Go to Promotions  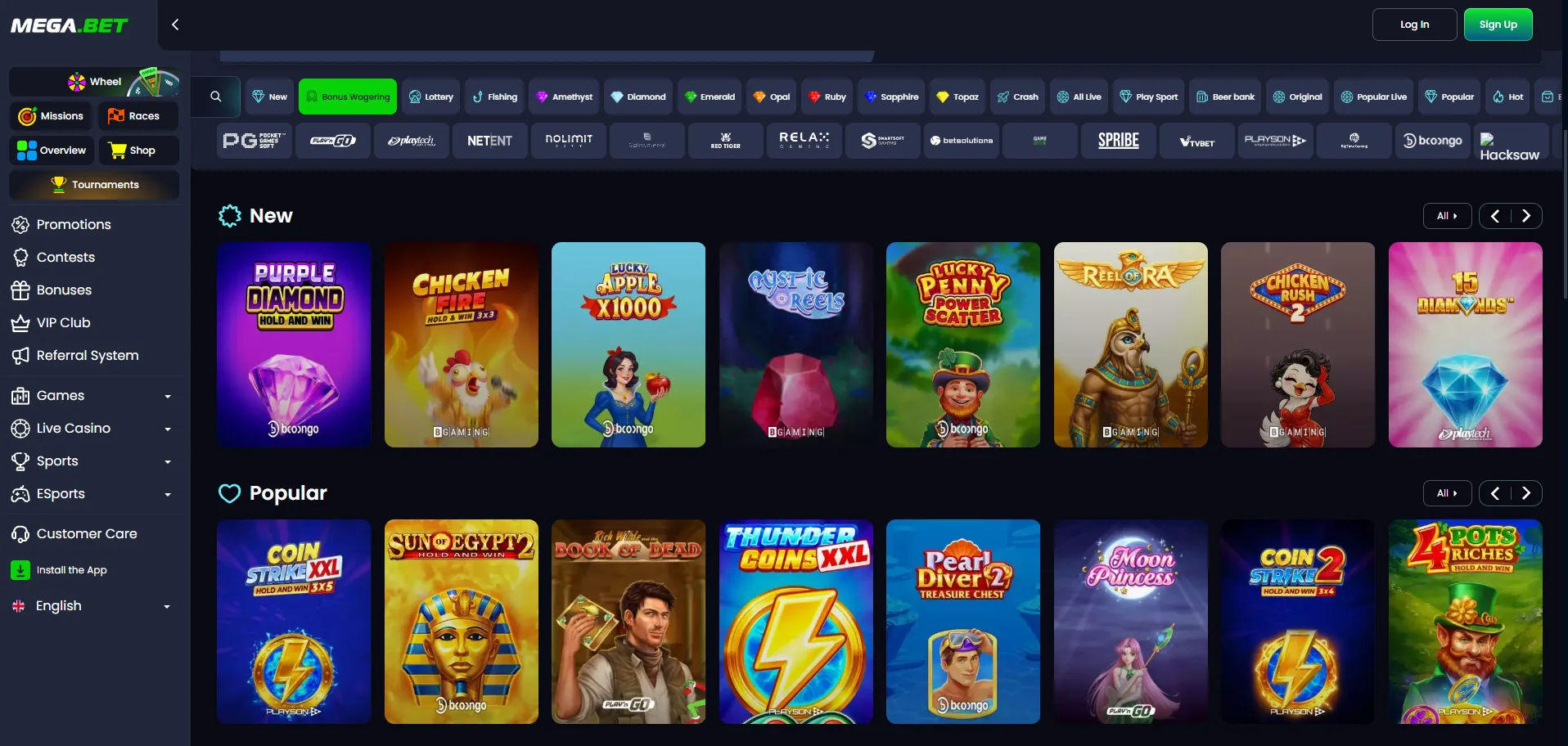[x=74, y=224]
